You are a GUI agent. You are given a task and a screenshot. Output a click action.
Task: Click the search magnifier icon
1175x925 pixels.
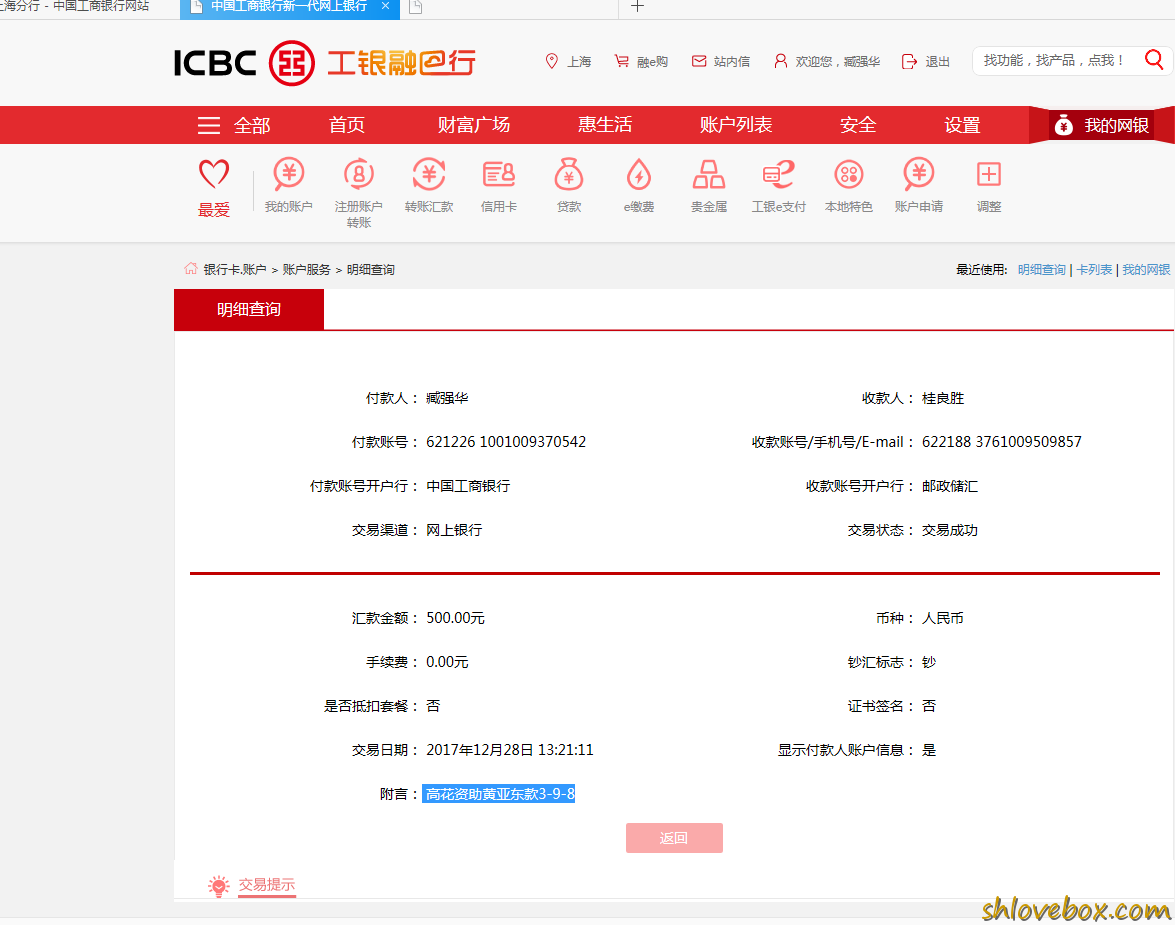[1154, 60]
